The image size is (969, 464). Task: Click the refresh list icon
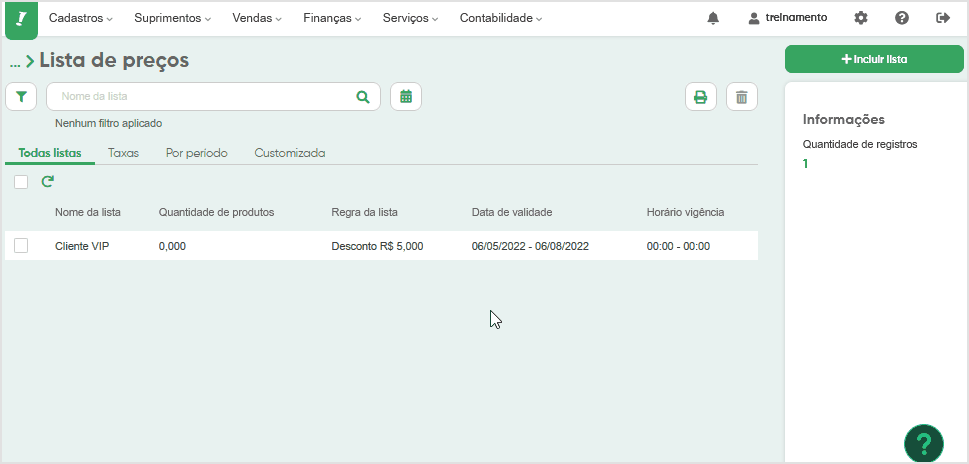(48, 182)
